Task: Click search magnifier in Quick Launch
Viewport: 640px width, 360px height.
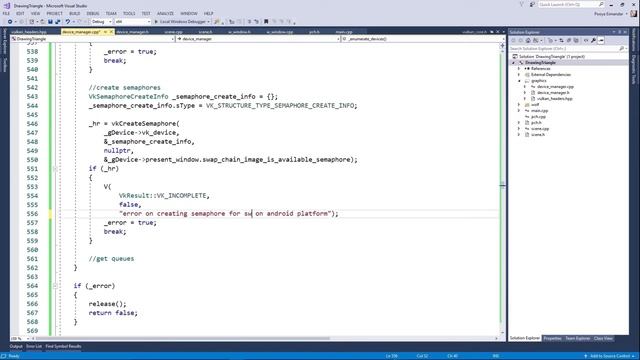Action: click(601, 4)
